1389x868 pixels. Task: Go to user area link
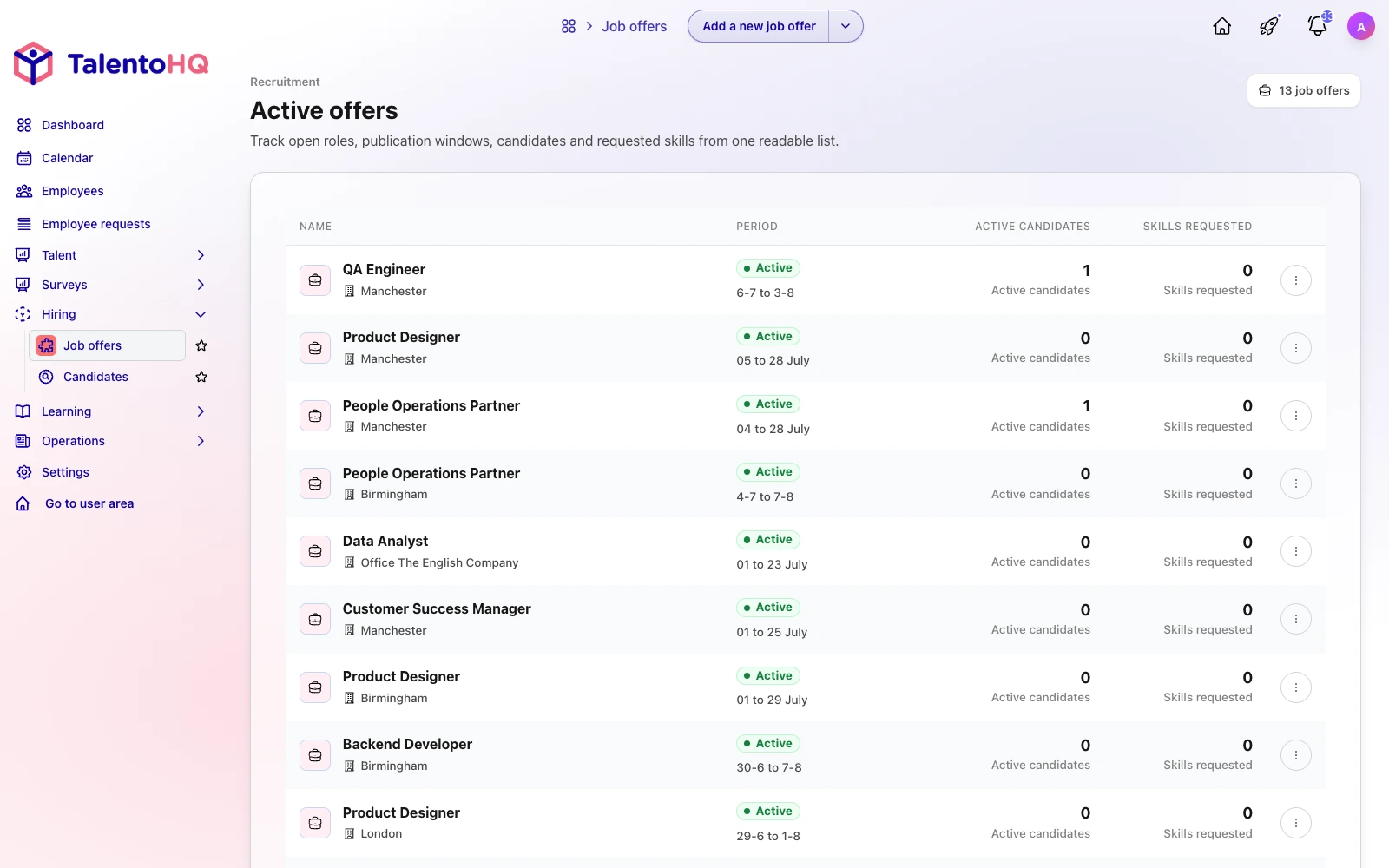click(x=89, y=503)
